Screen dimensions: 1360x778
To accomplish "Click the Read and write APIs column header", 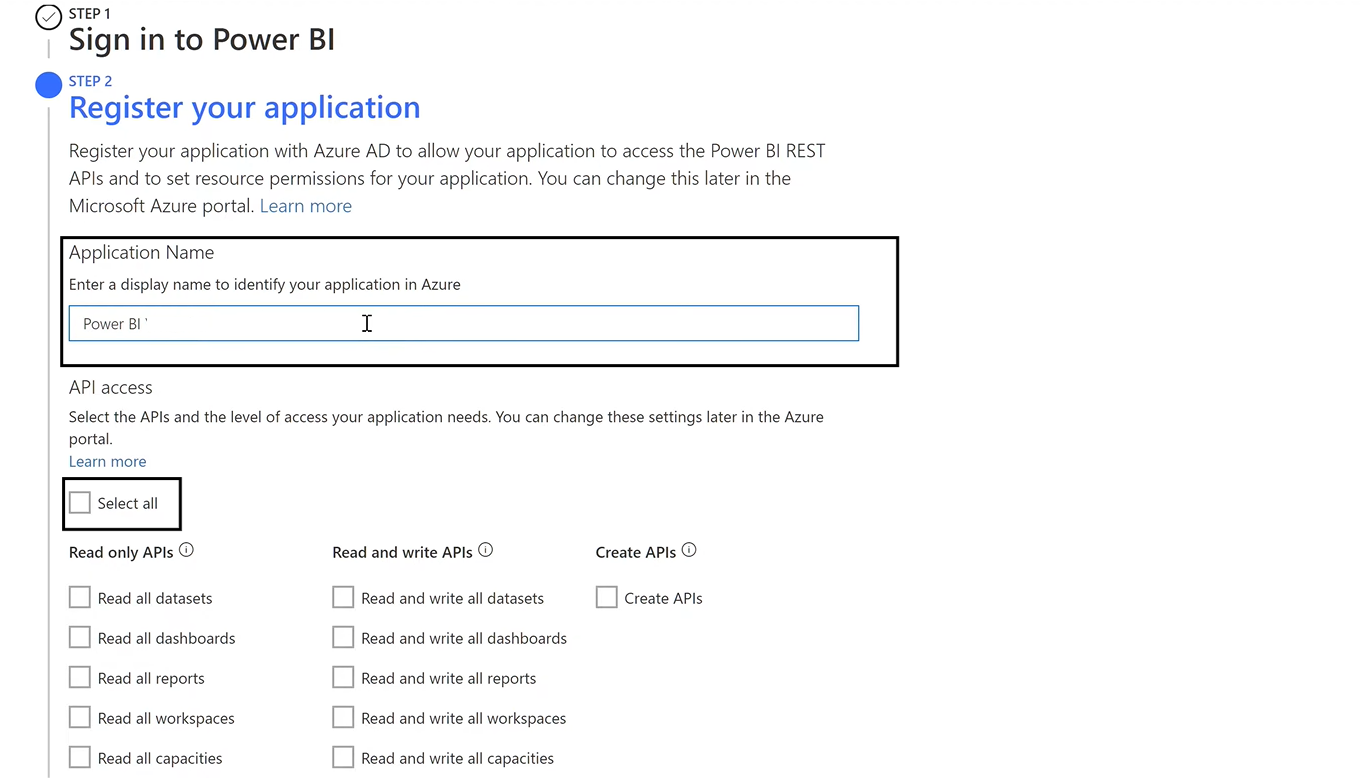I will [x=402, y=552].
